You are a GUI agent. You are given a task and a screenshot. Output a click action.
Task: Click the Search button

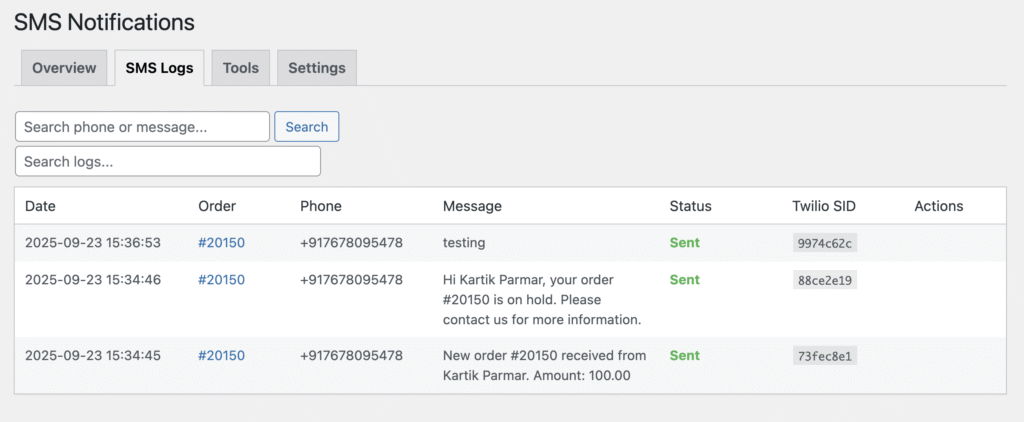click(307, 127)
